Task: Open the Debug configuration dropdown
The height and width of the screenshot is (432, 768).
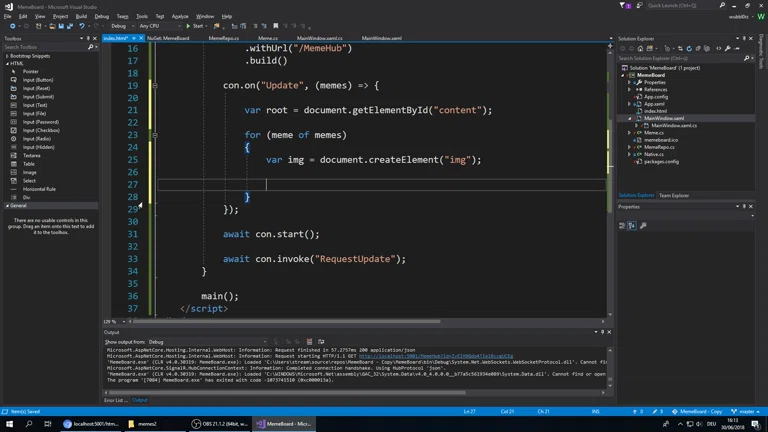Action: (x=120, y=26)
